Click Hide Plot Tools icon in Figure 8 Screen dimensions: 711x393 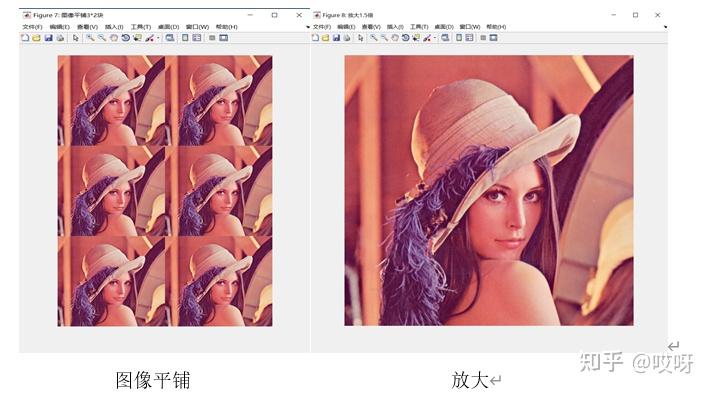[x=483, y=38]
